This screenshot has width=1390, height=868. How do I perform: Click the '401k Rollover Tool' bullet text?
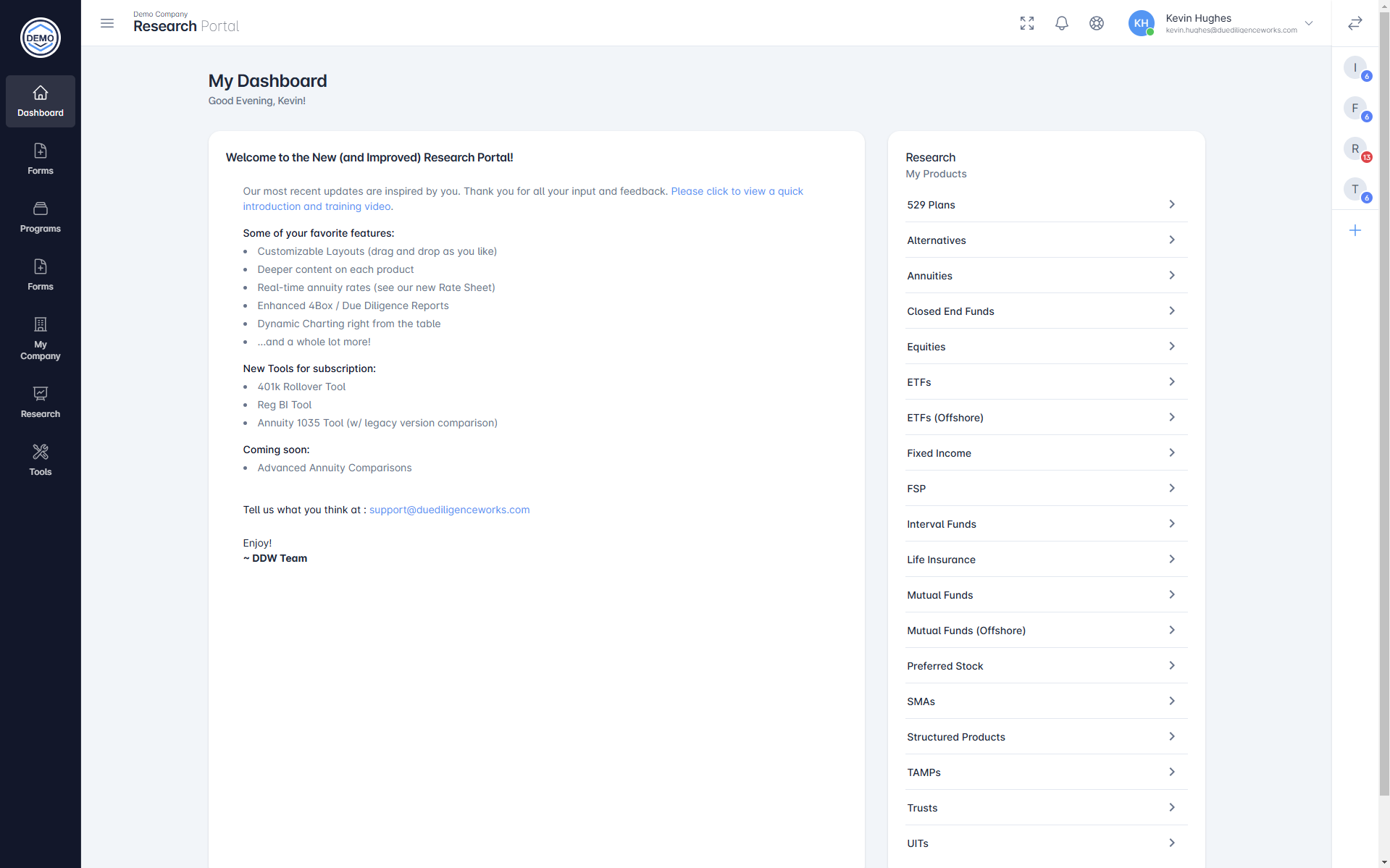(301, 387)
